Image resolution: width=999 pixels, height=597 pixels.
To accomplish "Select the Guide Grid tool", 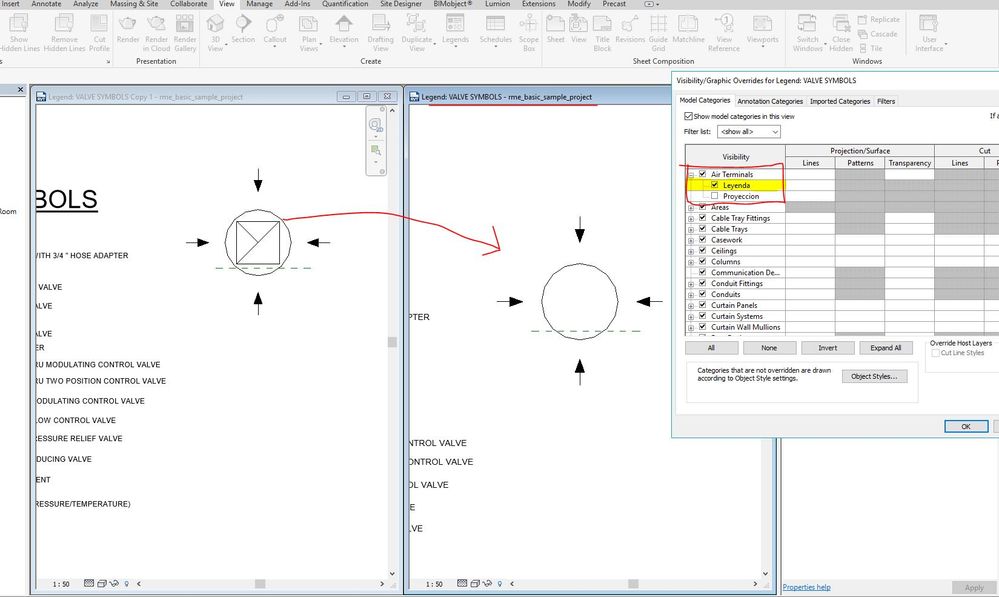I will 658,24.
